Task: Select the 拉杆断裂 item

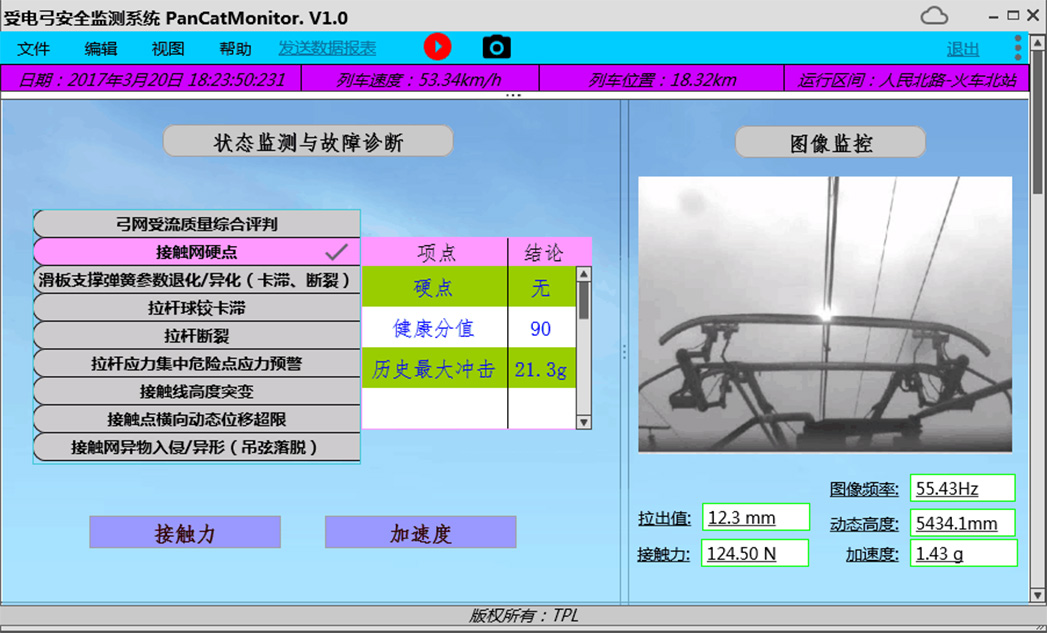Action: tap(197, 336)
